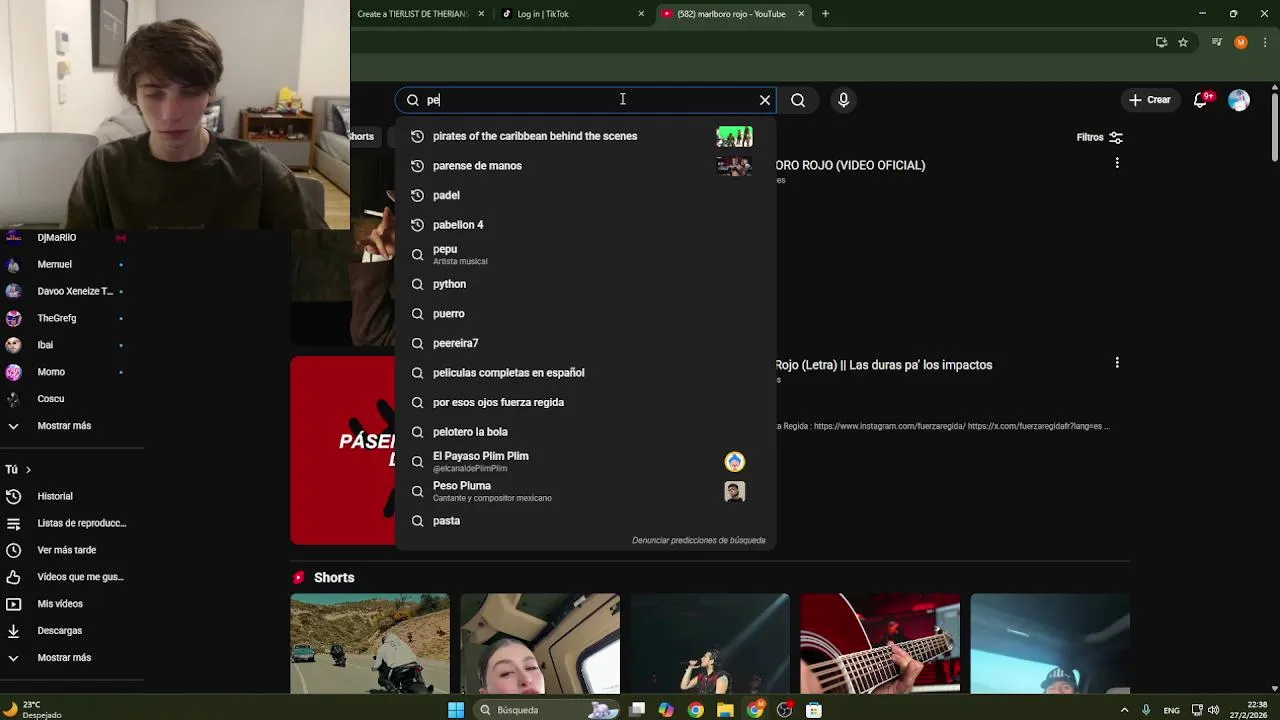Choose the El Payaso Plim Plim suggestion
This screenshot has height=720, width=1280.
tap(585, 461)
